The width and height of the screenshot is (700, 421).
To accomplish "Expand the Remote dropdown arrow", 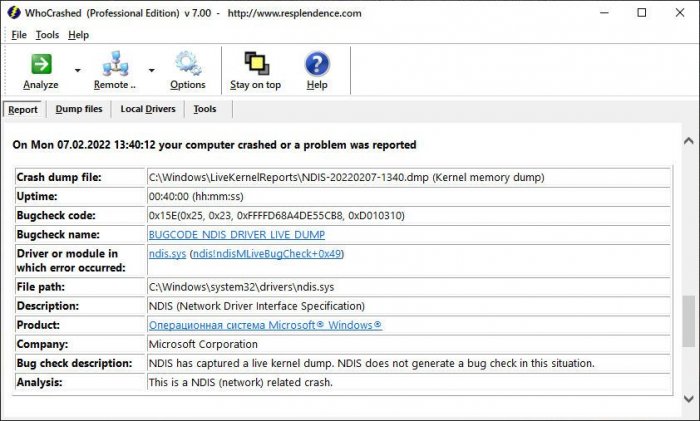I will [152, 71].
